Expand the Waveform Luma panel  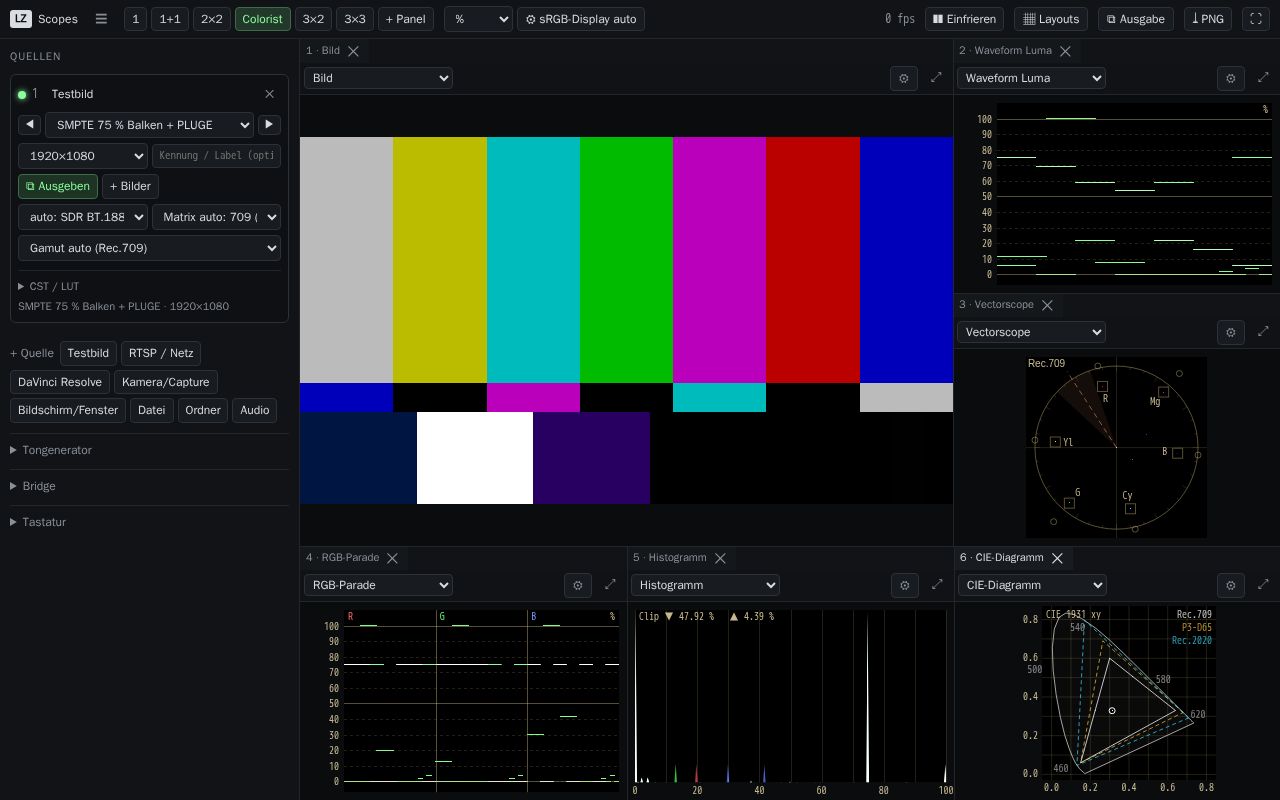tap(1263, 77)
